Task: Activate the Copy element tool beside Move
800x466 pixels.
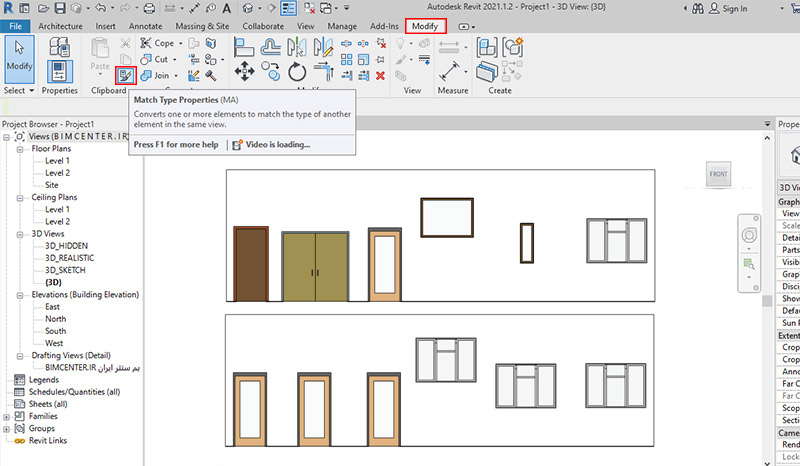Action: (270, 71)
